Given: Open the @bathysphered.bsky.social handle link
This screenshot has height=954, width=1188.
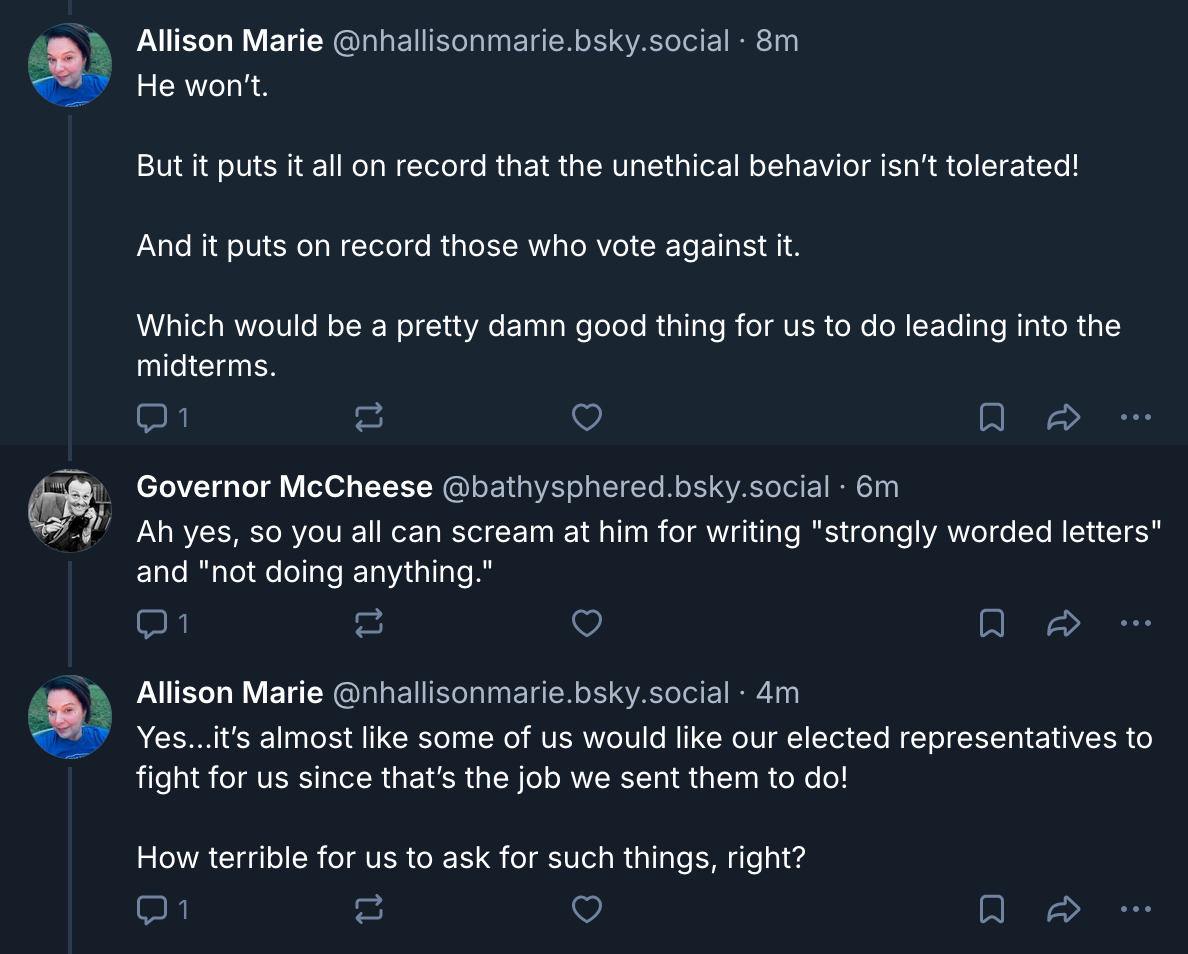Looking at the screenshot, I should pos(635,487).
